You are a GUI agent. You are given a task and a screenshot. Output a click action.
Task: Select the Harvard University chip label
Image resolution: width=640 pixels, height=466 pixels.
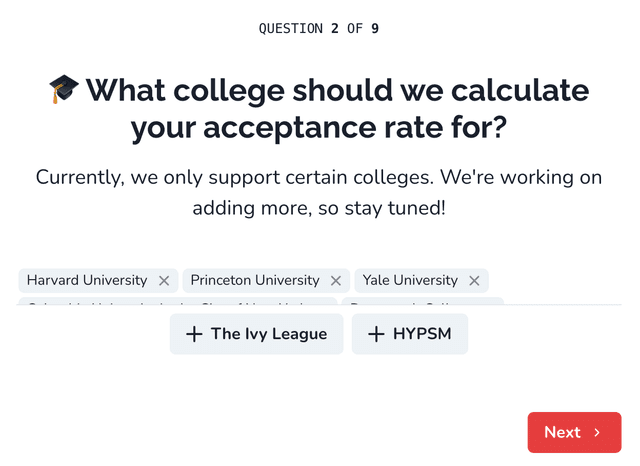[87, 280]
